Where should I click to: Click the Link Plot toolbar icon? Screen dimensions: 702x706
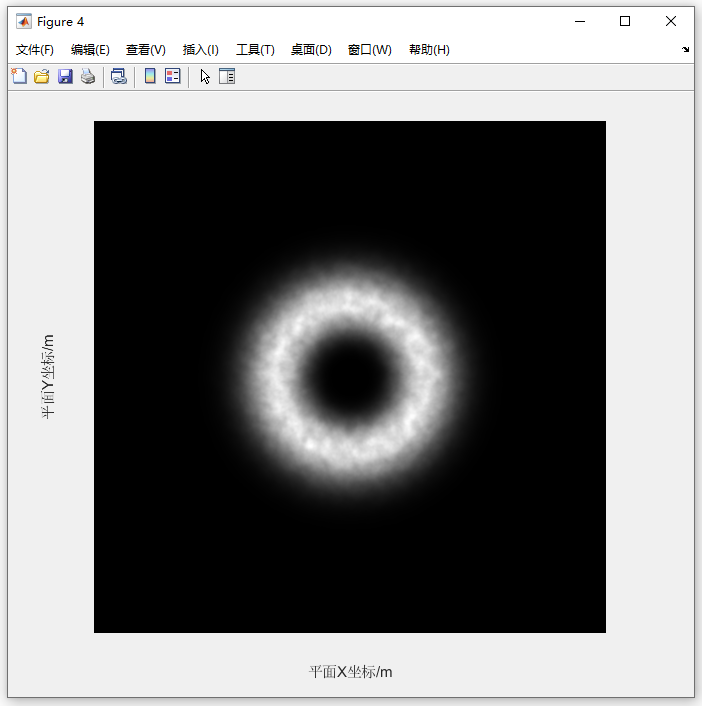(119, 76)
